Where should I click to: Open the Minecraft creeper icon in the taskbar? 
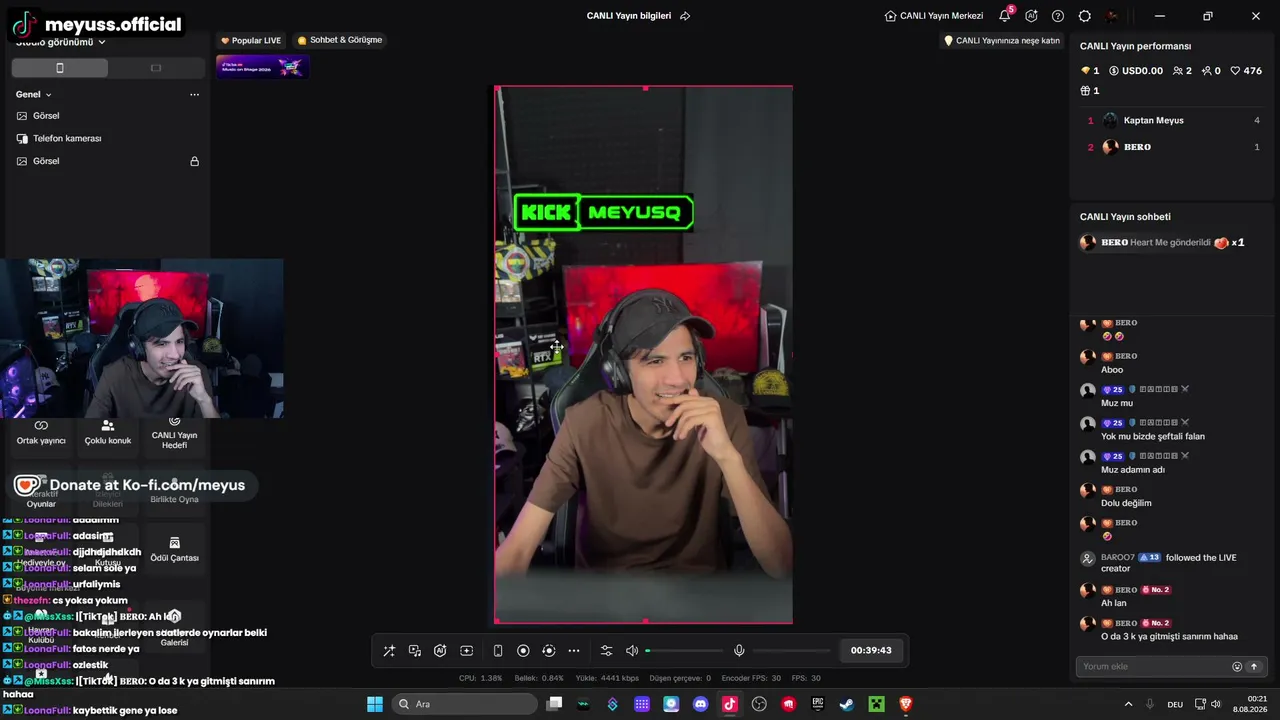click(x=877, y=704)
